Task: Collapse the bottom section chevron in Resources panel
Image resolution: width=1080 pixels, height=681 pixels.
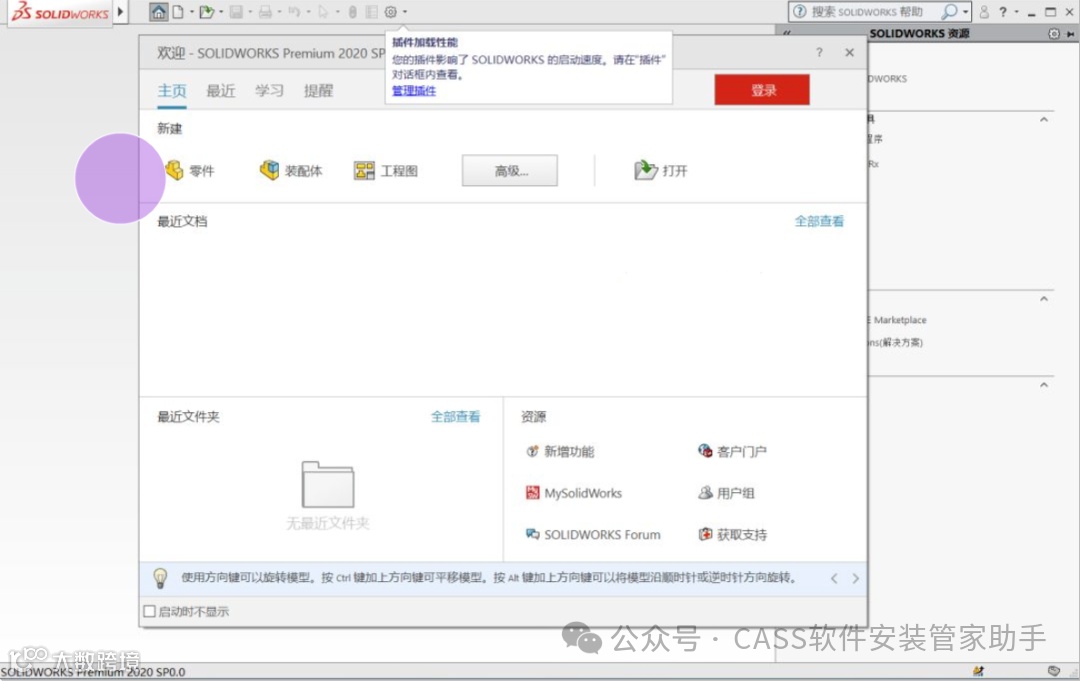Action: pyautogui.click(x=1044, y=385)
